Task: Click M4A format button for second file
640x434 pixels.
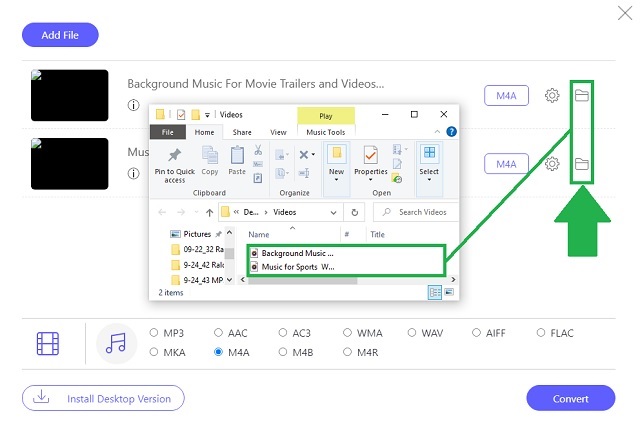Action: tap(506, 164)
